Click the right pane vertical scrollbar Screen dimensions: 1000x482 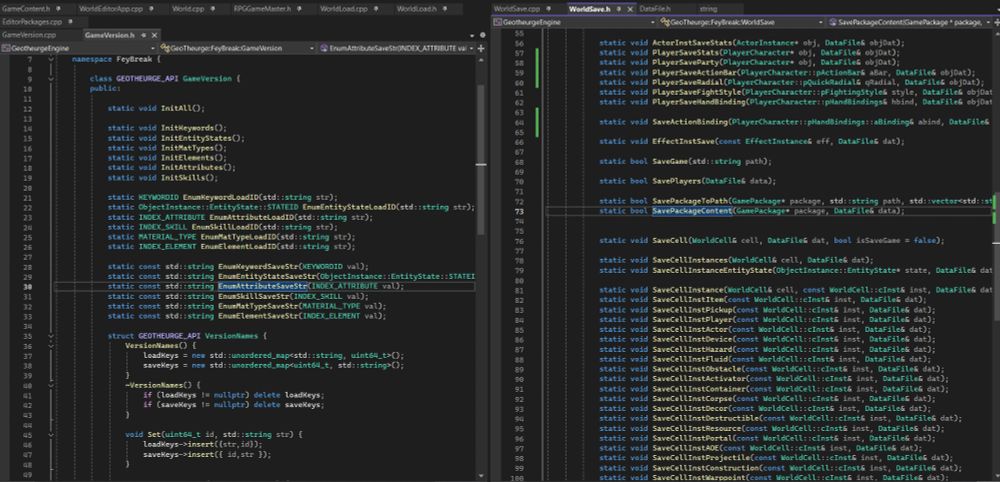point(996,255)
